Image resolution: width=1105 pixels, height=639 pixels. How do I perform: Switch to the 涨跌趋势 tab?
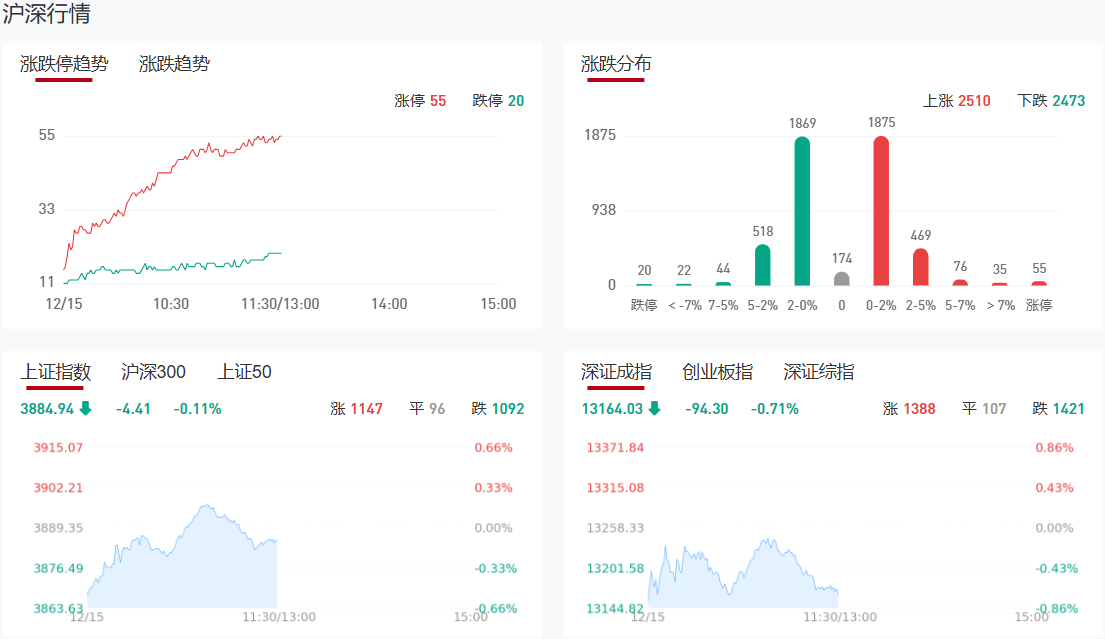click(174, 64)
